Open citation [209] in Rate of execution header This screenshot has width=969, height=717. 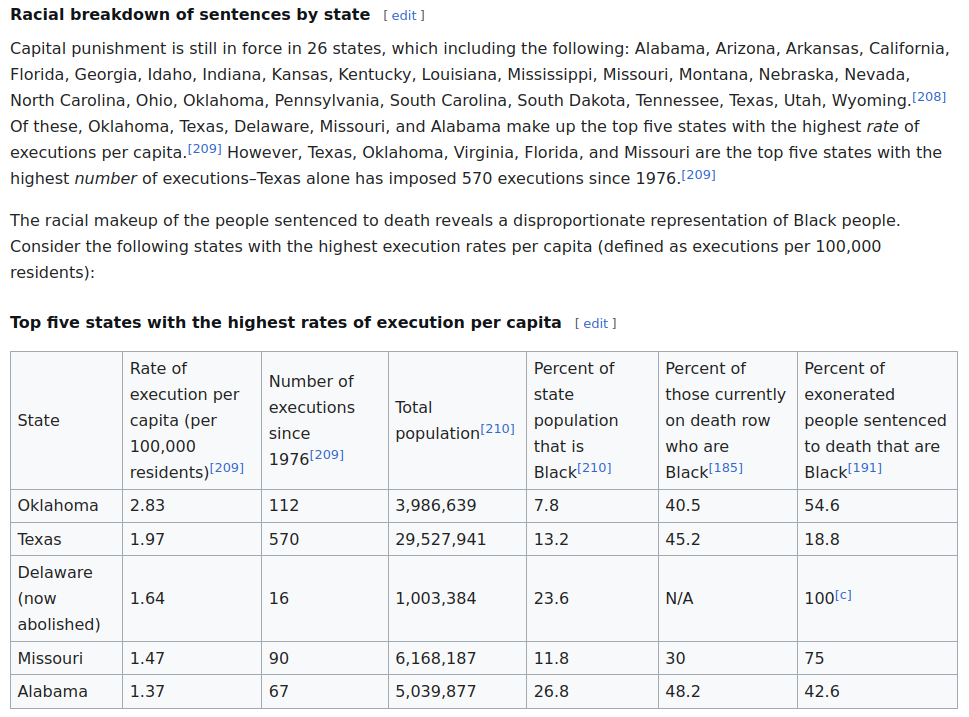[227, 468]
